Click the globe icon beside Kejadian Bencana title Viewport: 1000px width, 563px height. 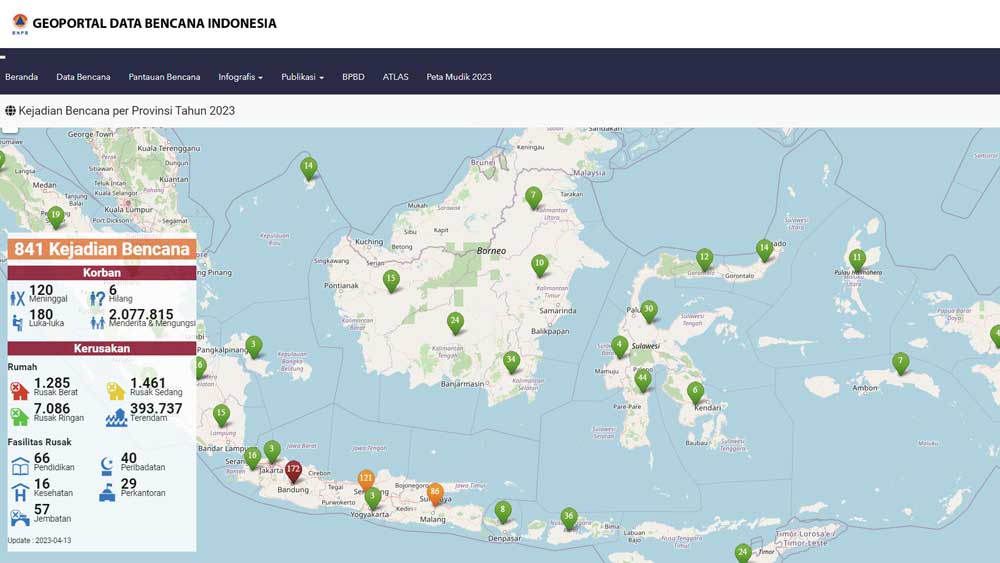[10, 110]
